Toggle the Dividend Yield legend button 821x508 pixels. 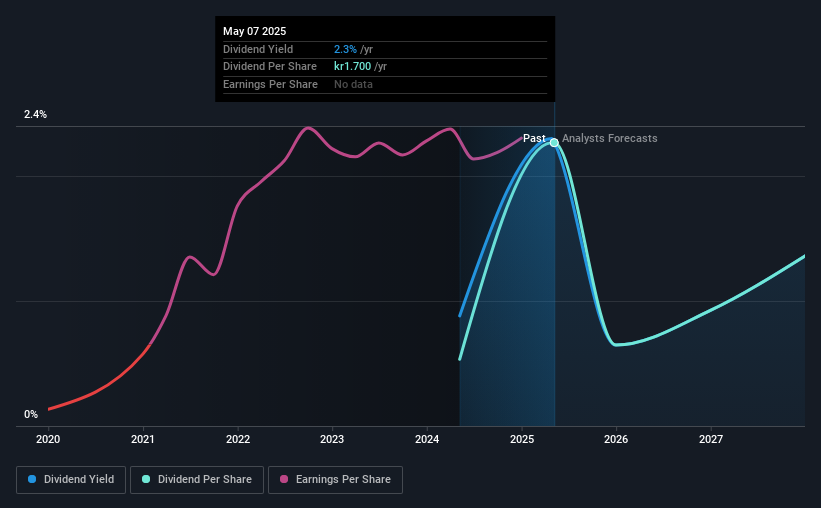click(x=71, y=480)
